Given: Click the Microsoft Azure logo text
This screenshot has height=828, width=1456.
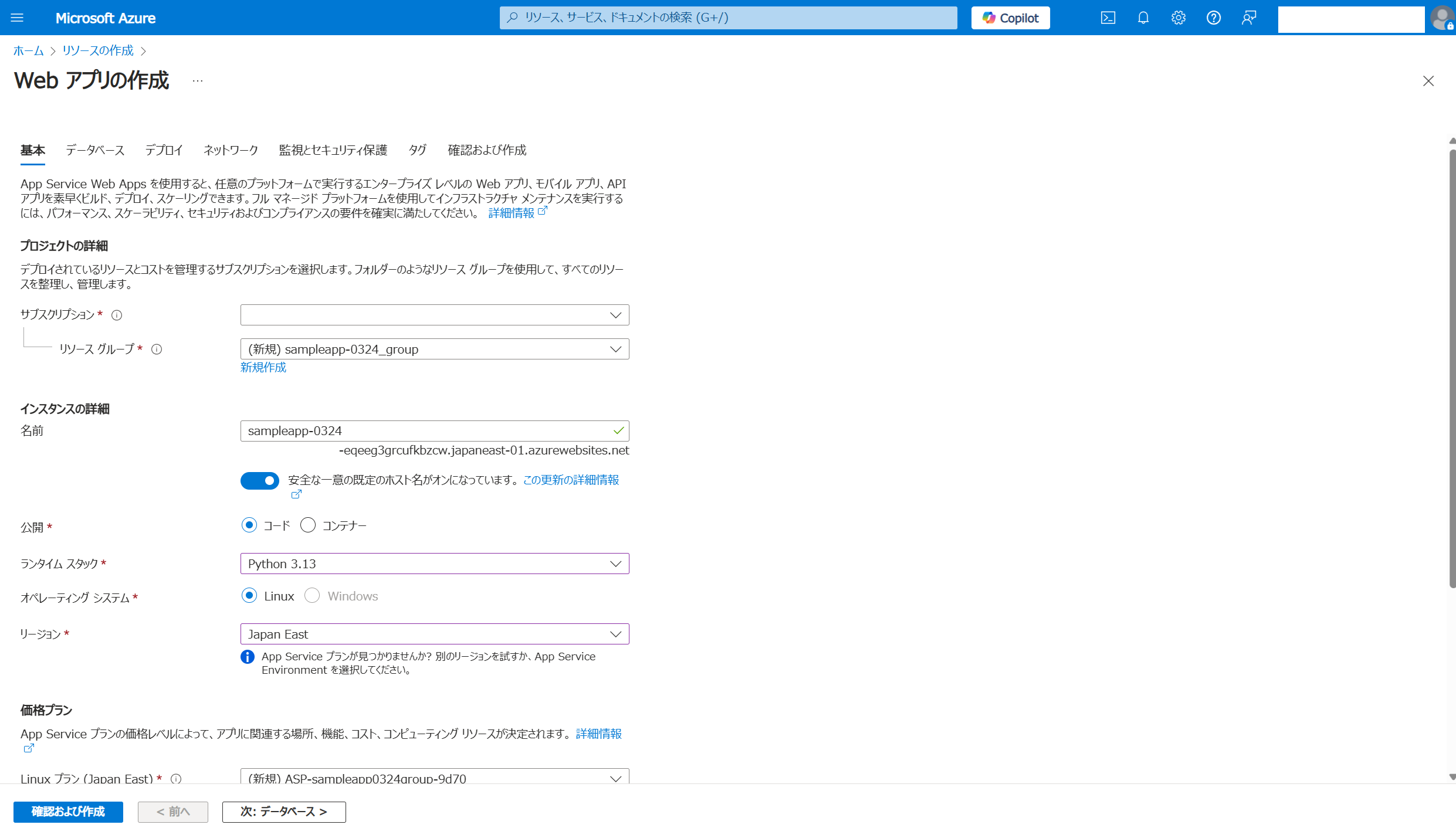Looking at the screenshot, I should pyautogui.click(x=106, y=18).
